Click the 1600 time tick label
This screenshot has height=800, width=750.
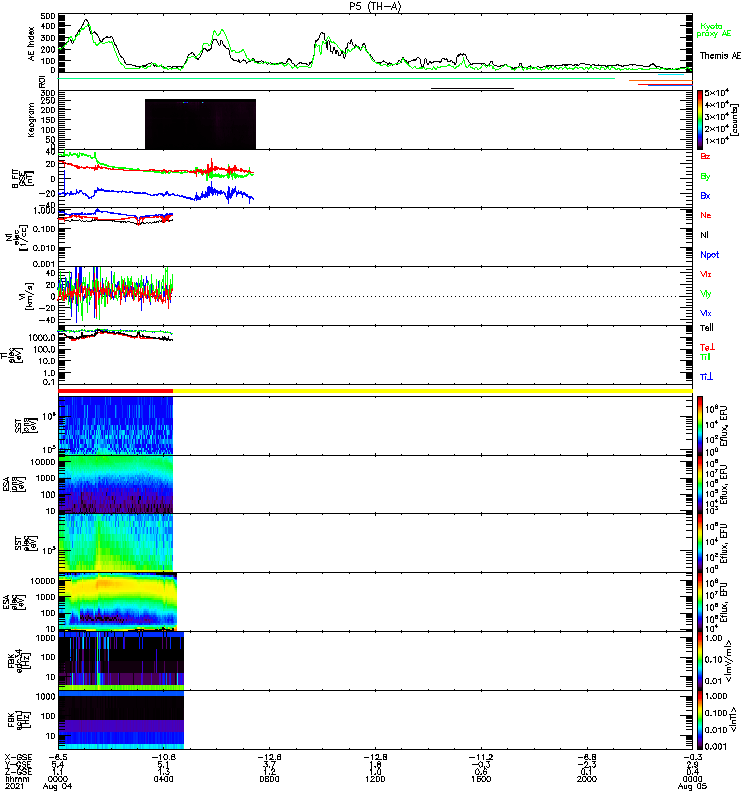click(x=481, y=779)
